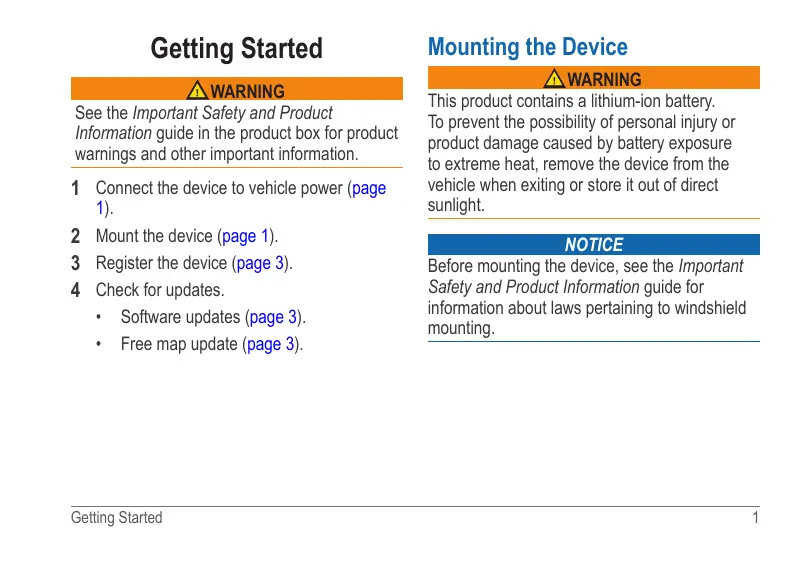Click the WARNING label below Mounting the Device

(604, 79)
